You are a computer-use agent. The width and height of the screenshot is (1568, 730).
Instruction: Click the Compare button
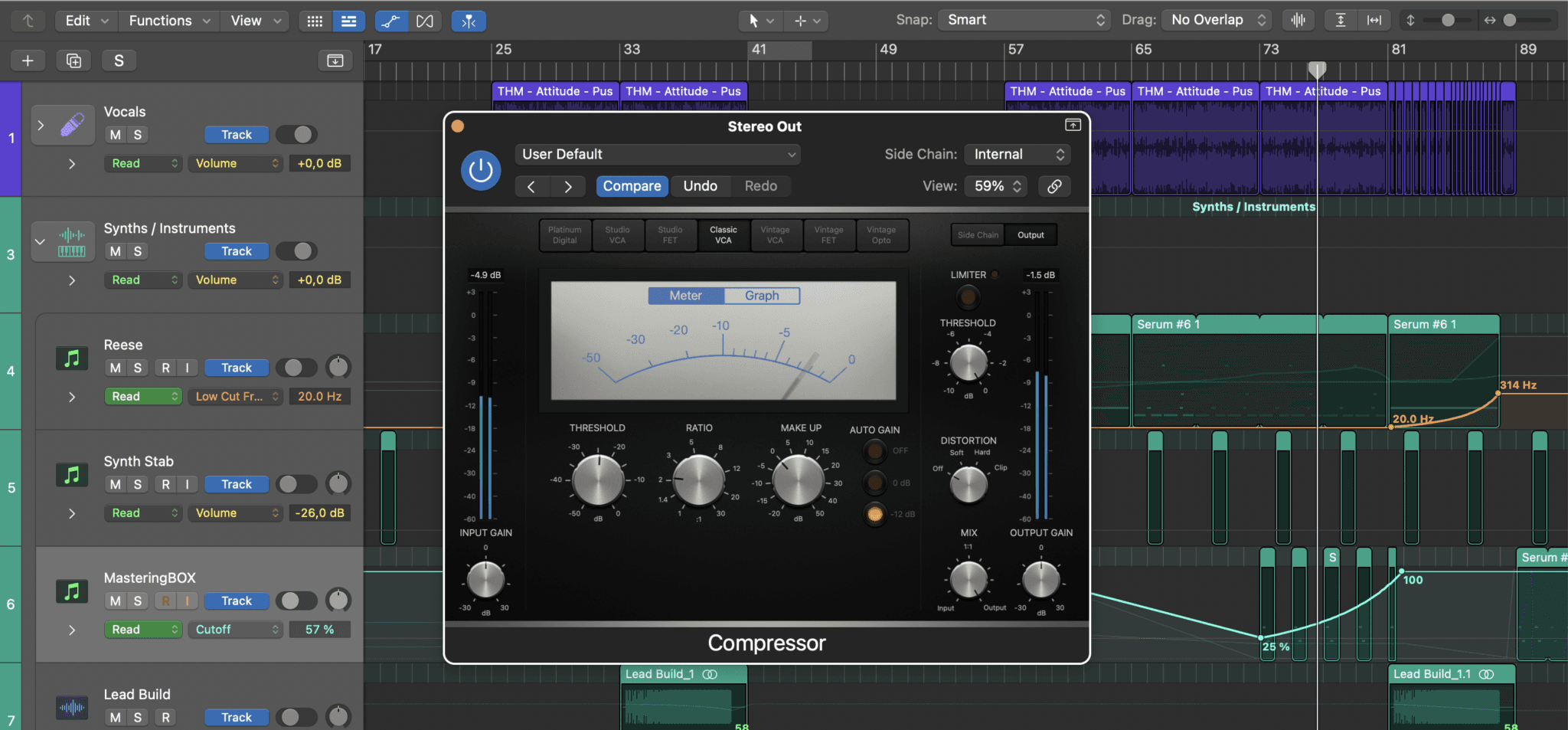pos(632,186)
